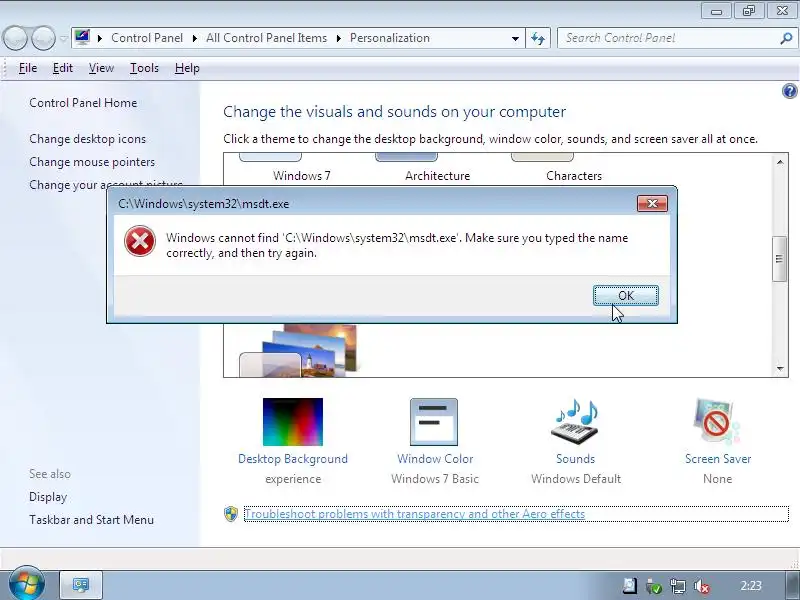Open the Windows Start orb
Screen dimensions: 800x600
point(26,584)
